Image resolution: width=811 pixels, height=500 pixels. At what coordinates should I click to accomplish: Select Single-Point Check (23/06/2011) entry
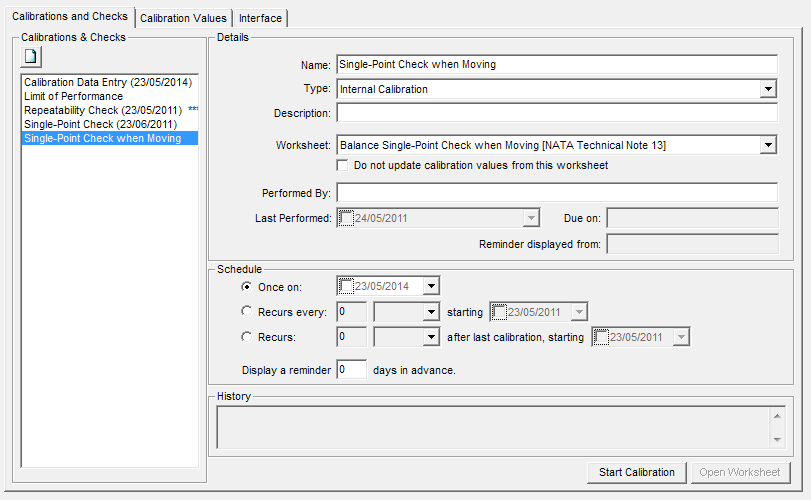pyautogui.click(x=100, y=124)
